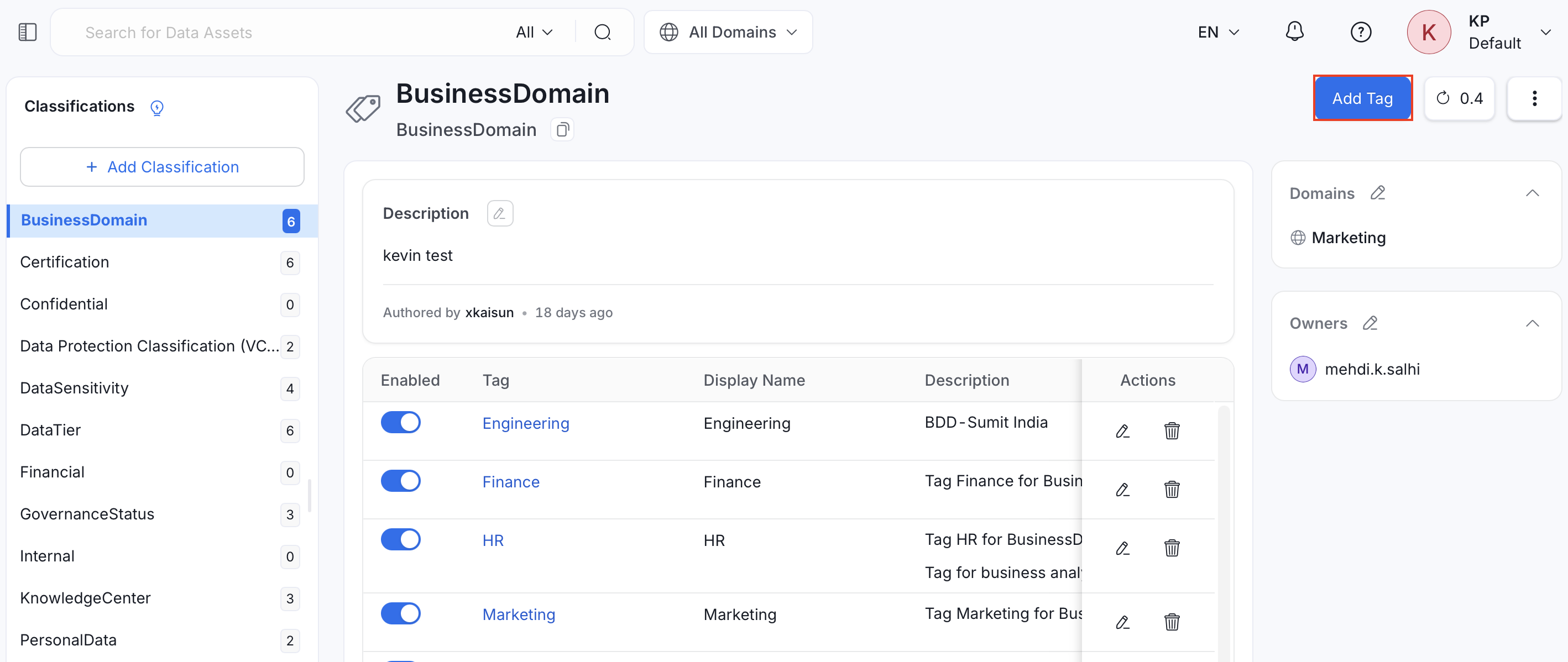Delete the Finance tag
Screen dimensions: 1568x662
pyautogui.click(x=1172, y=490)
